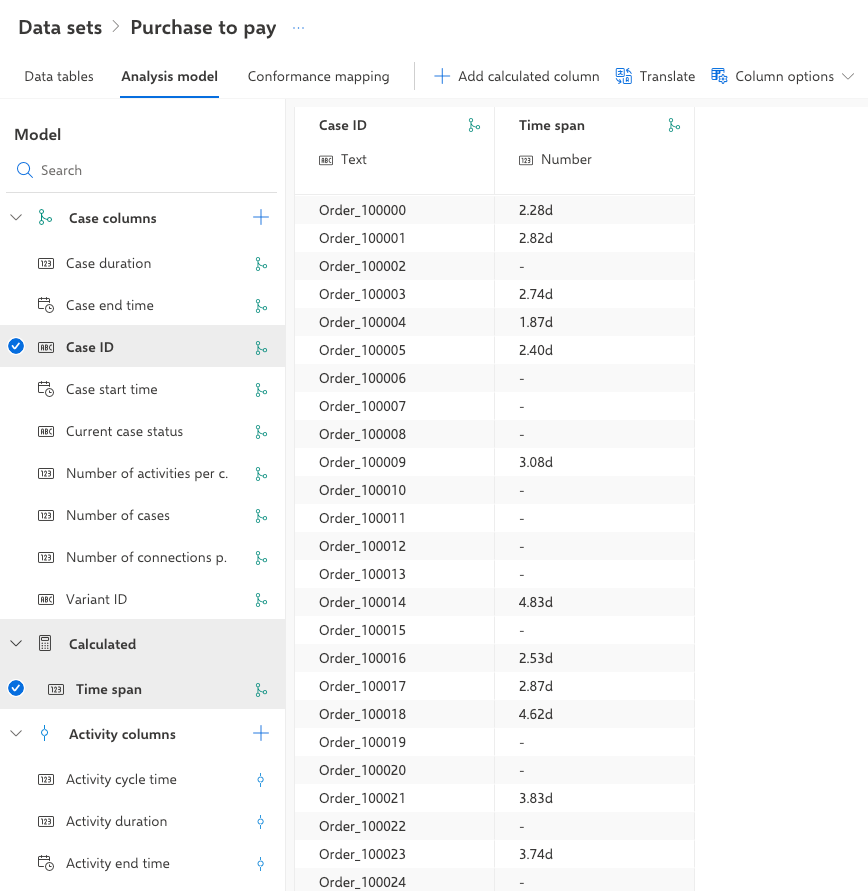The image size is (868, 891).
Task: Click the number type icon for Case duration
Action: click(46, 264)
